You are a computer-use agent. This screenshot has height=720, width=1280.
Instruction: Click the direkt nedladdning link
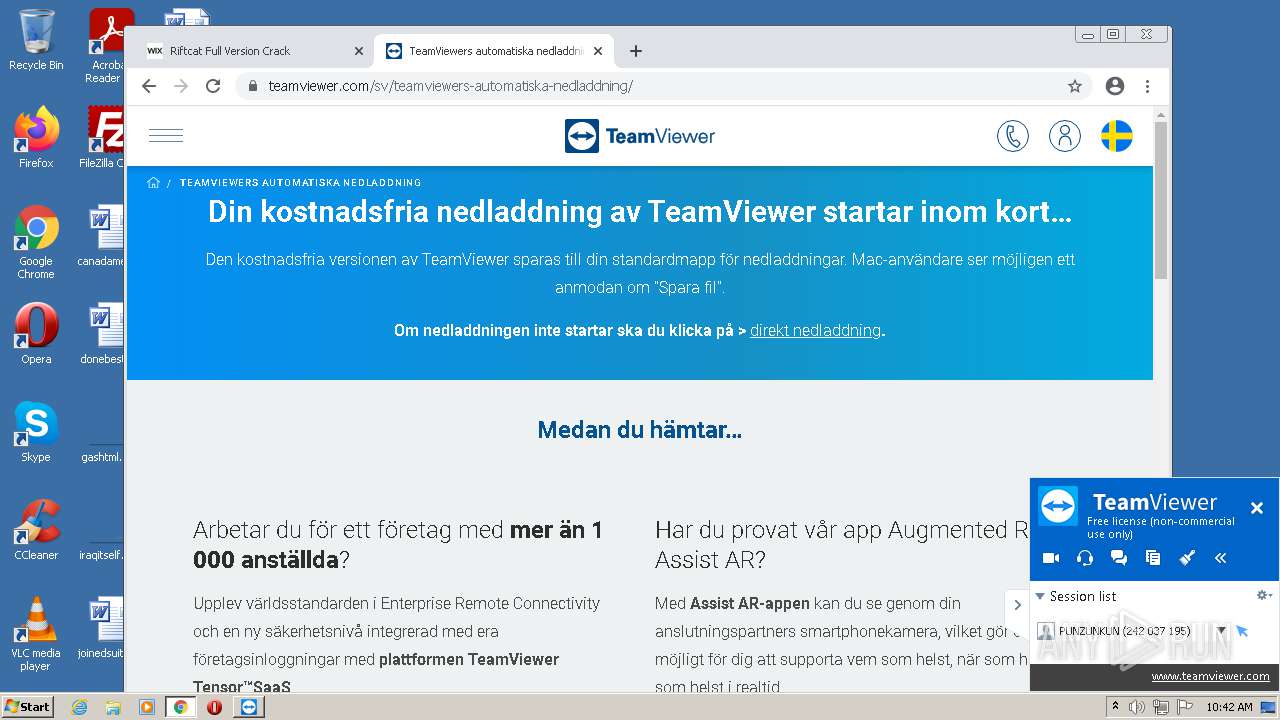coord(815,330)
